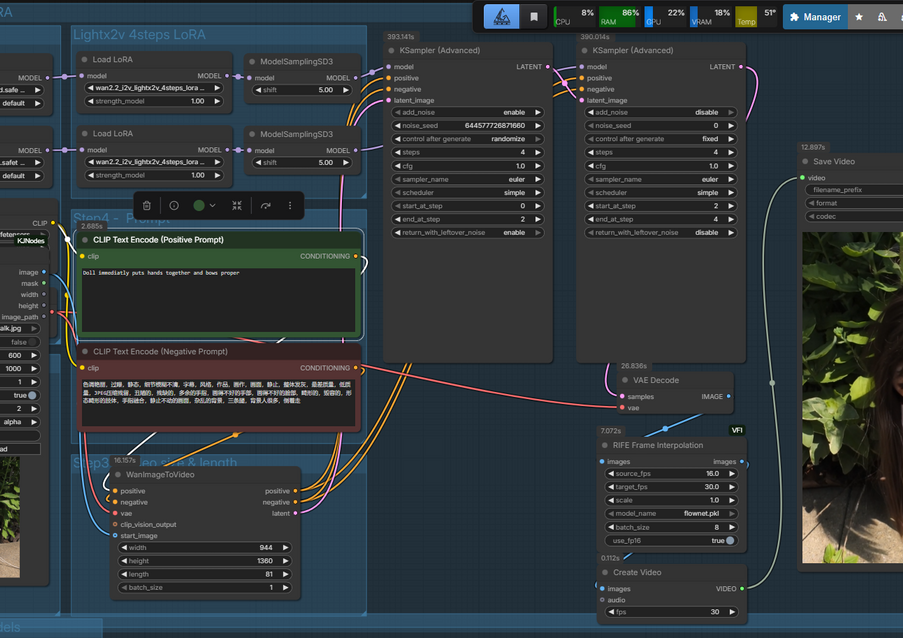
Task: Click the collapse dot on the Negative Prompt node
Action: point(85,352)
